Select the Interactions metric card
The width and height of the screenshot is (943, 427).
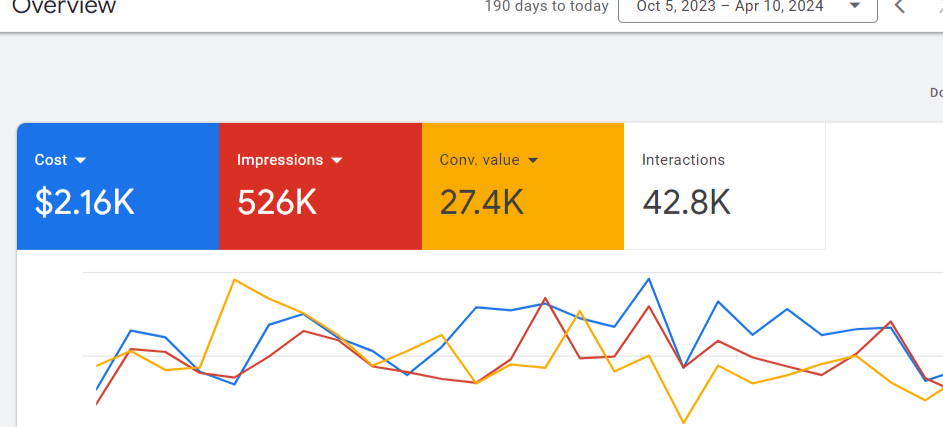724,186
